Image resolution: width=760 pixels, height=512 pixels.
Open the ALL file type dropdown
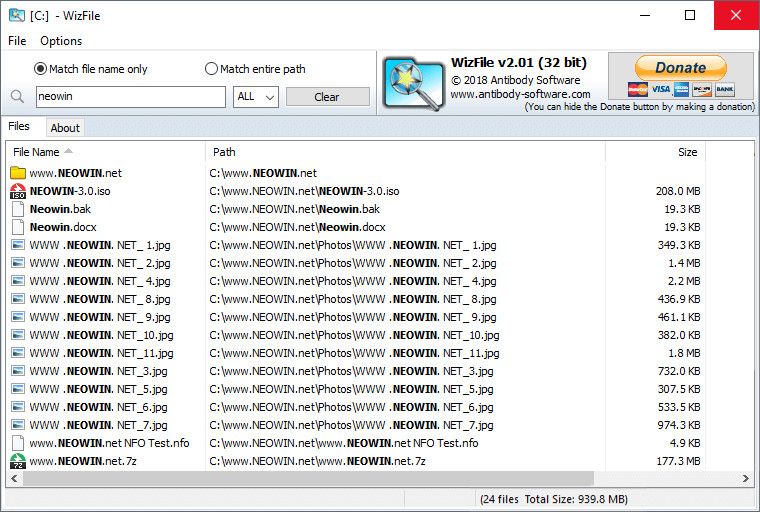tap(255, 97)
